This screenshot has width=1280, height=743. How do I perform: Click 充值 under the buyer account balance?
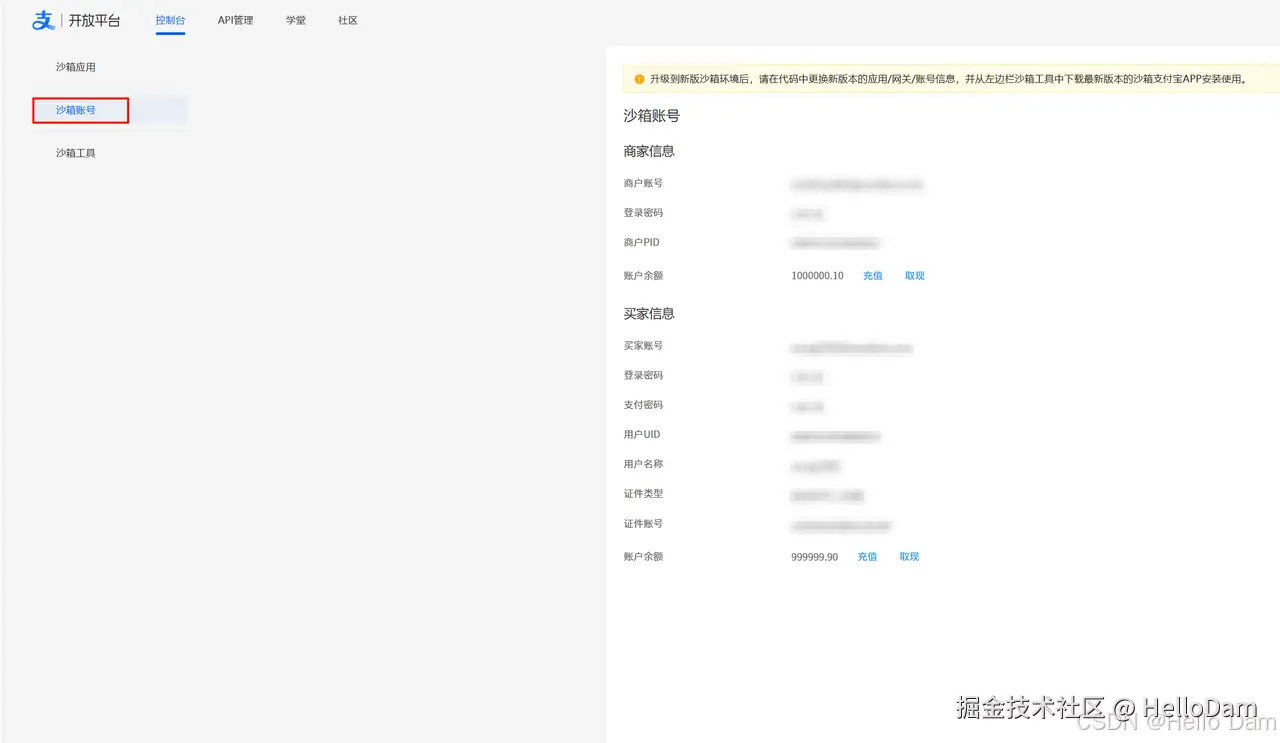867,557
